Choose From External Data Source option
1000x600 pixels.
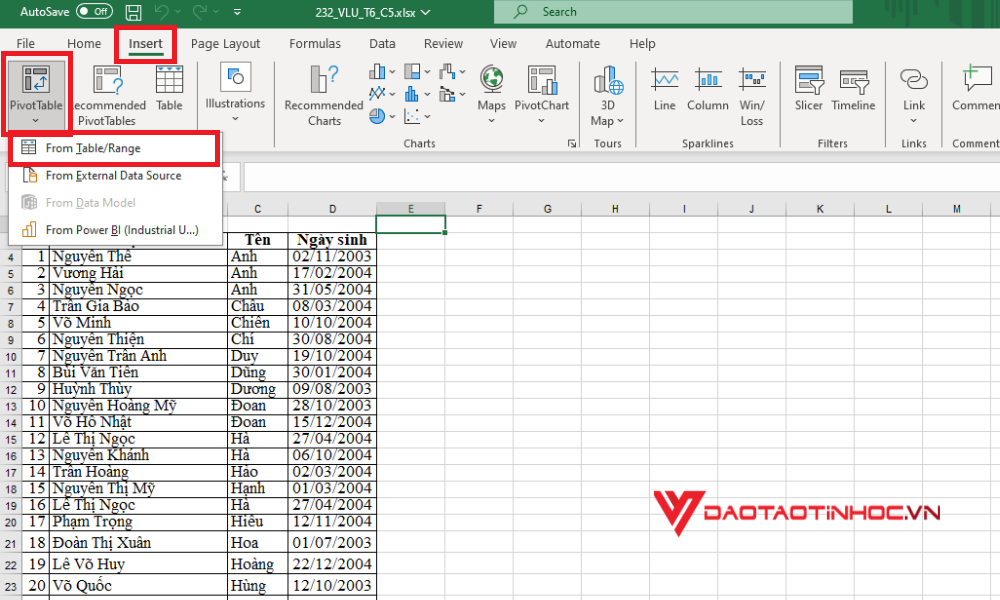(x=115, y=175)
